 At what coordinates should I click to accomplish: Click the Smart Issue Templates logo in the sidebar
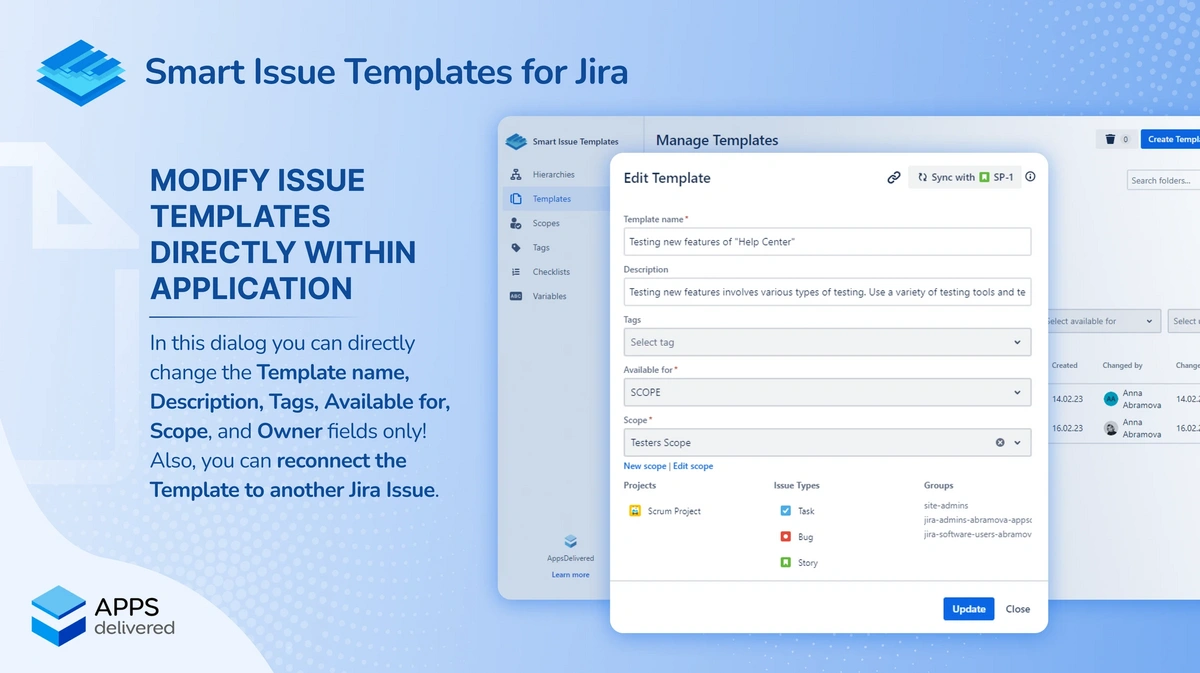pyautogui.click(x=516, y=142)
